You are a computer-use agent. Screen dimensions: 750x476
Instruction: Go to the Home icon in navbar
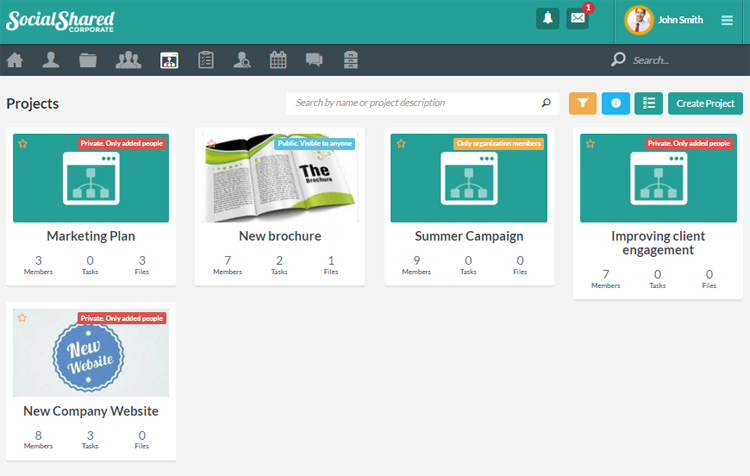coord(15,60)
